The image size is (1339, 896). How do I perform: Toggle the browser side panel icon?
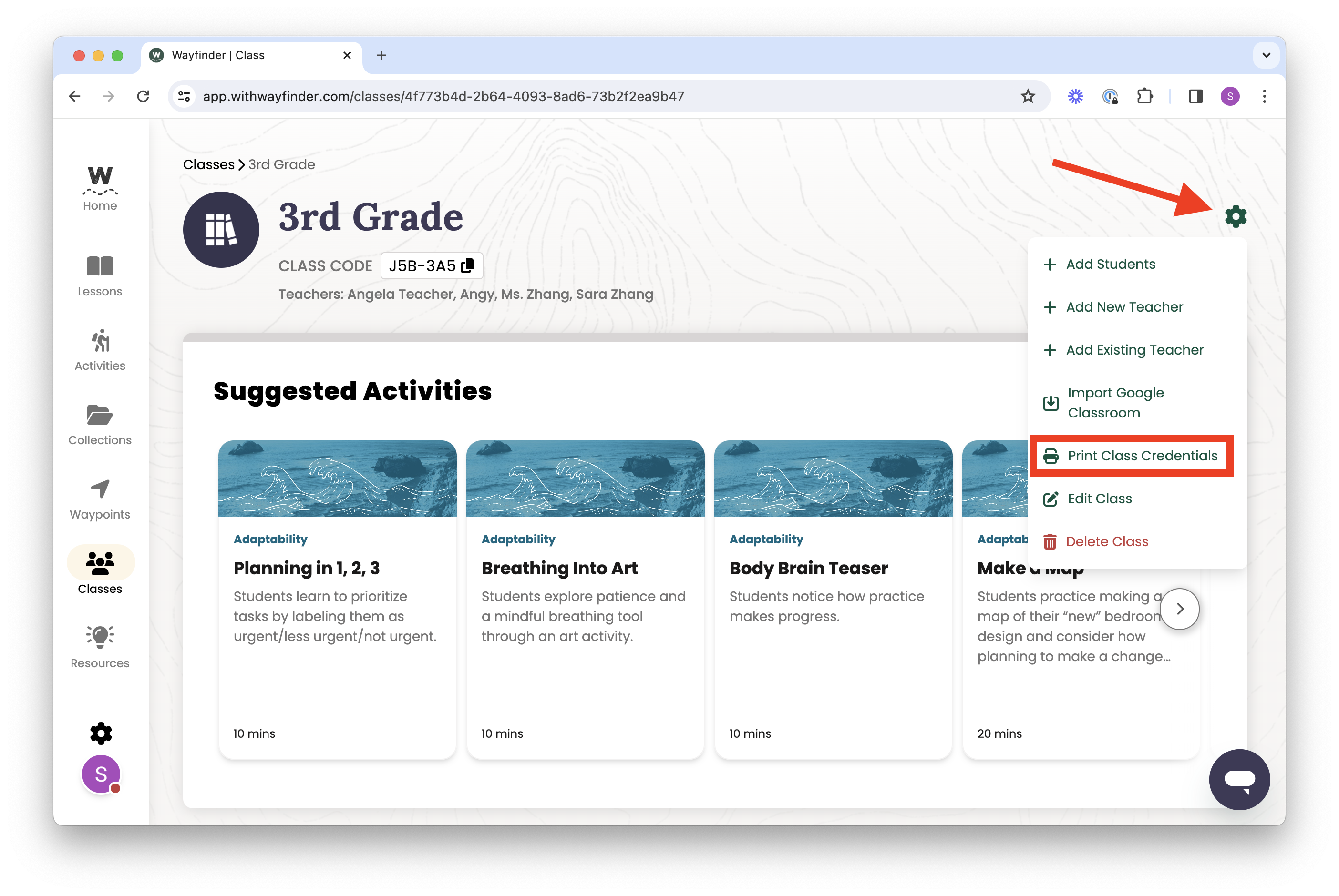coord(1195,96)
